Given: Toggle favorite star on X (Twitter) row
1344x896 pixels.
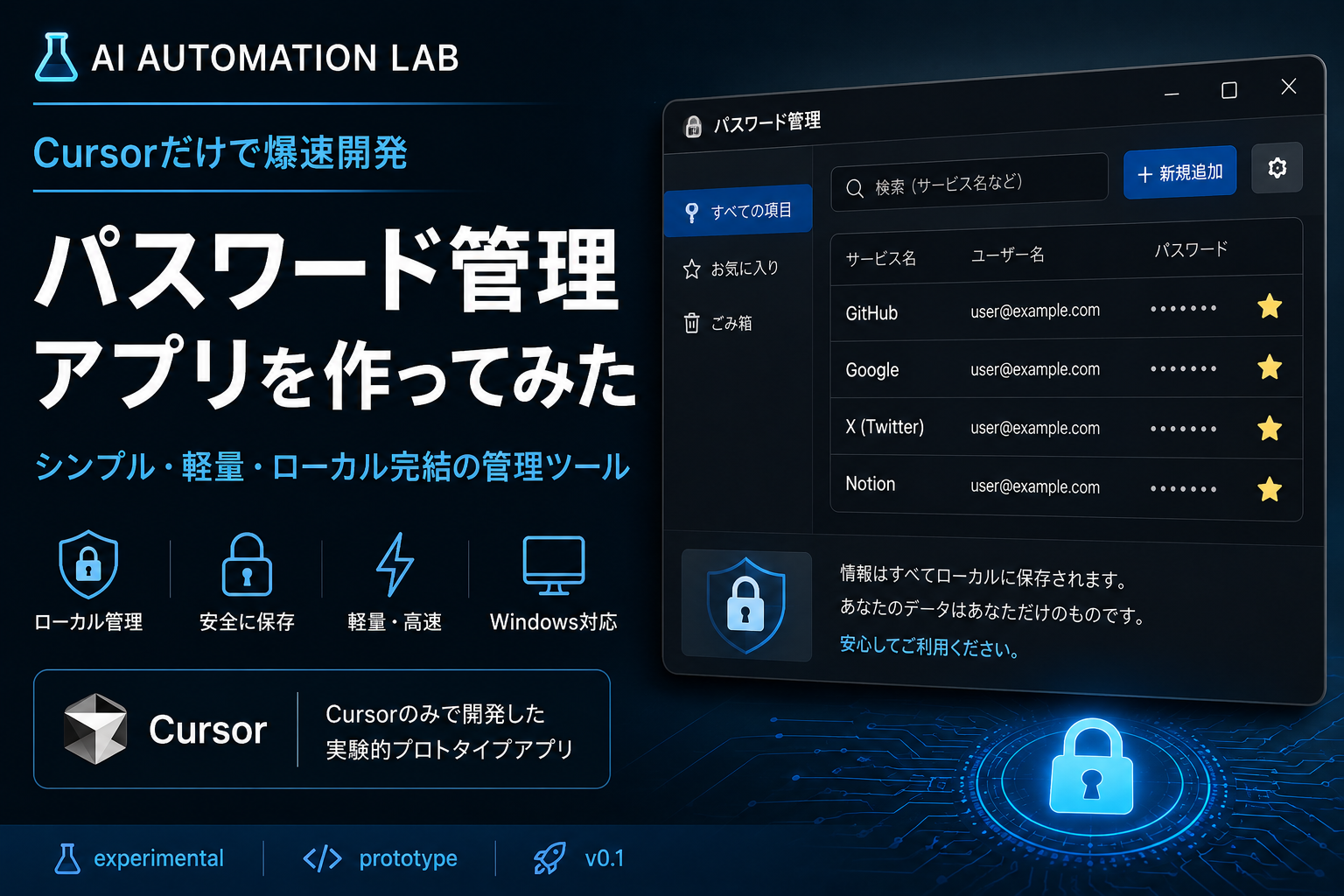Looking at the screenshot, I should pyautogui.click(x=1270, y=429).
